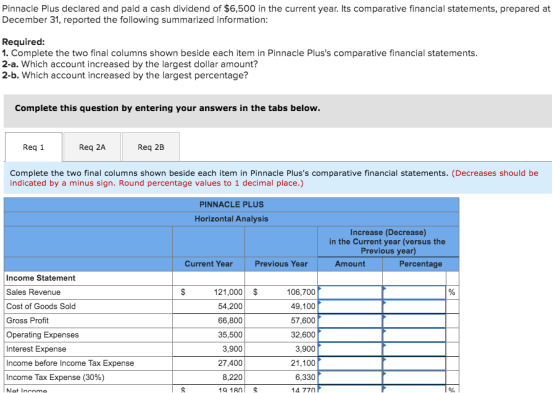The height and width of the screenshot is (393, 560).
Task: Click the Operating Expenses row label
Action: pyautogui.click(x=42, y=335)
